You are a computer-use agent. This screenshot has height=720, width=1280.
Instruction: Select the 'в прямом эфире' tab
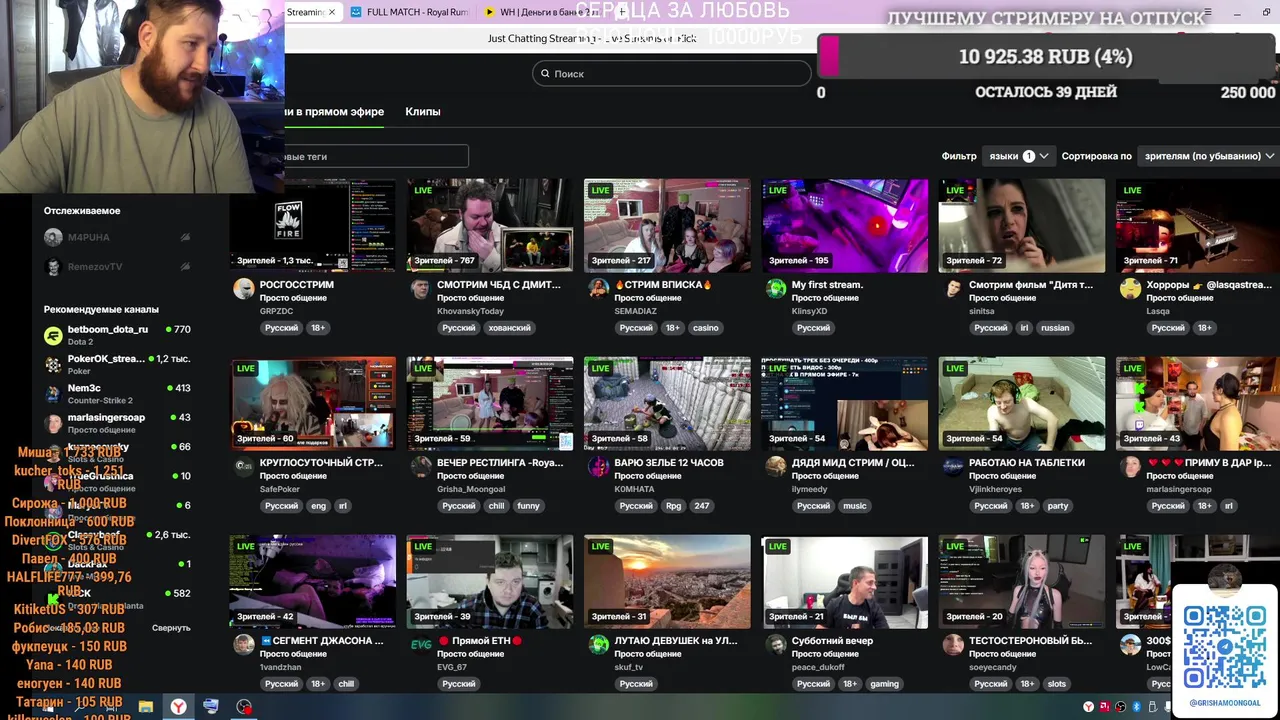coord(335,111)
